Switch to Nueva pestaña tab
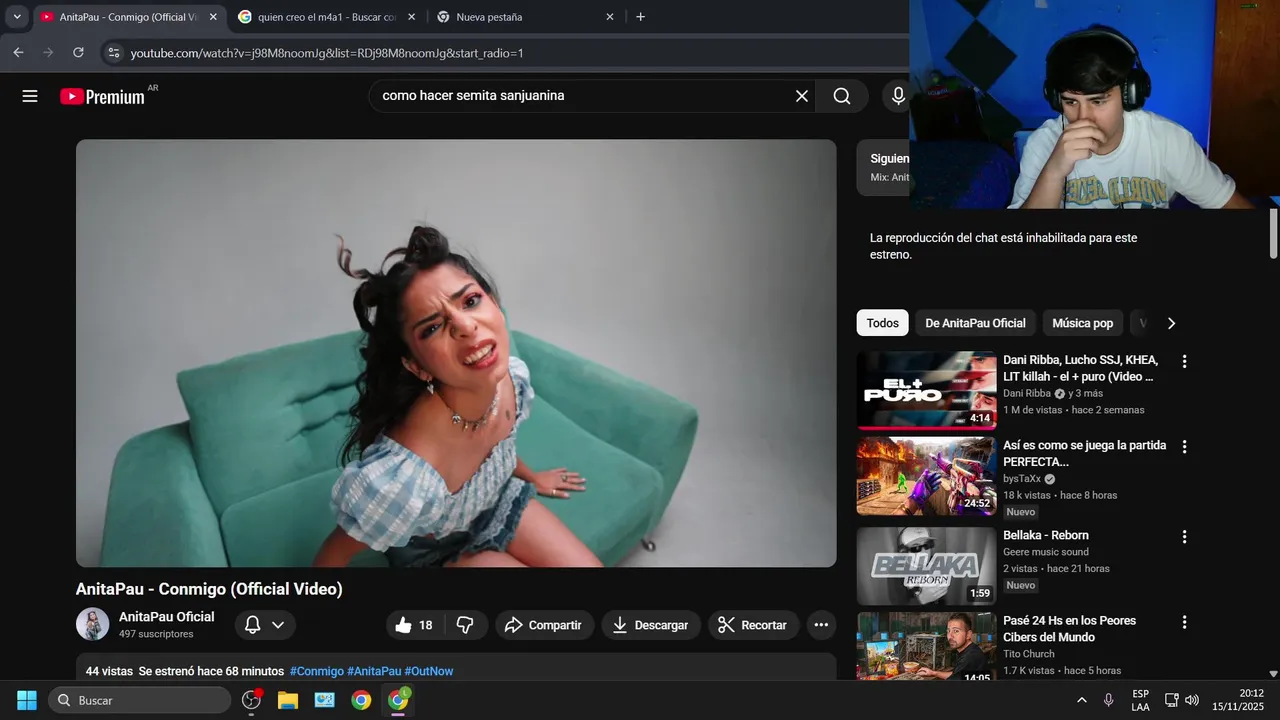Viewport: 1280px width, 720px height. [x=526, y=17]
